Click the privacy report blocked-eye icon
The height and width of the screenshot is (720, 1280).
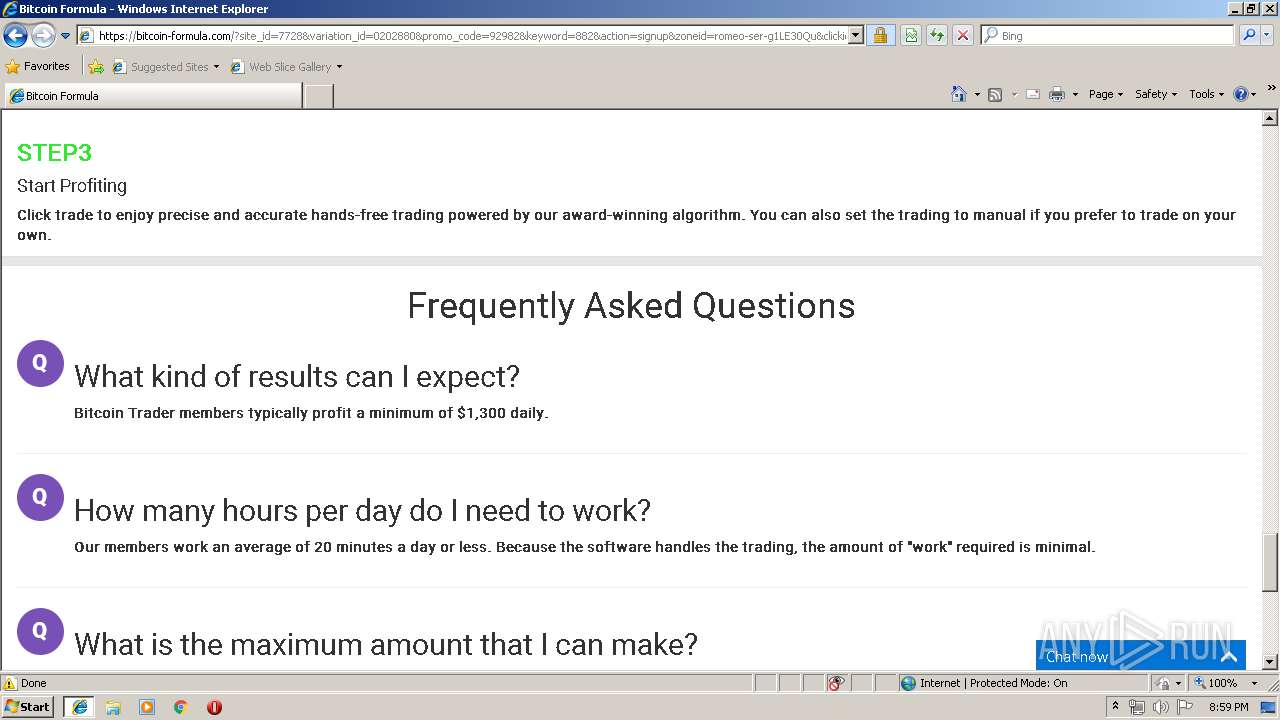836,683
